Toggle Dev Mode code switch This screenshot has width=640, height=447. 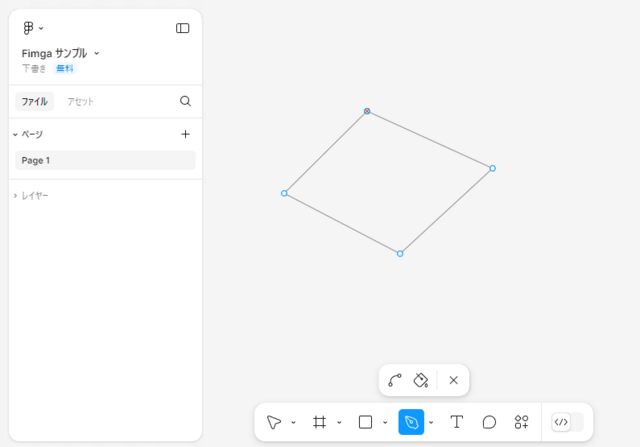pos(567,422)
